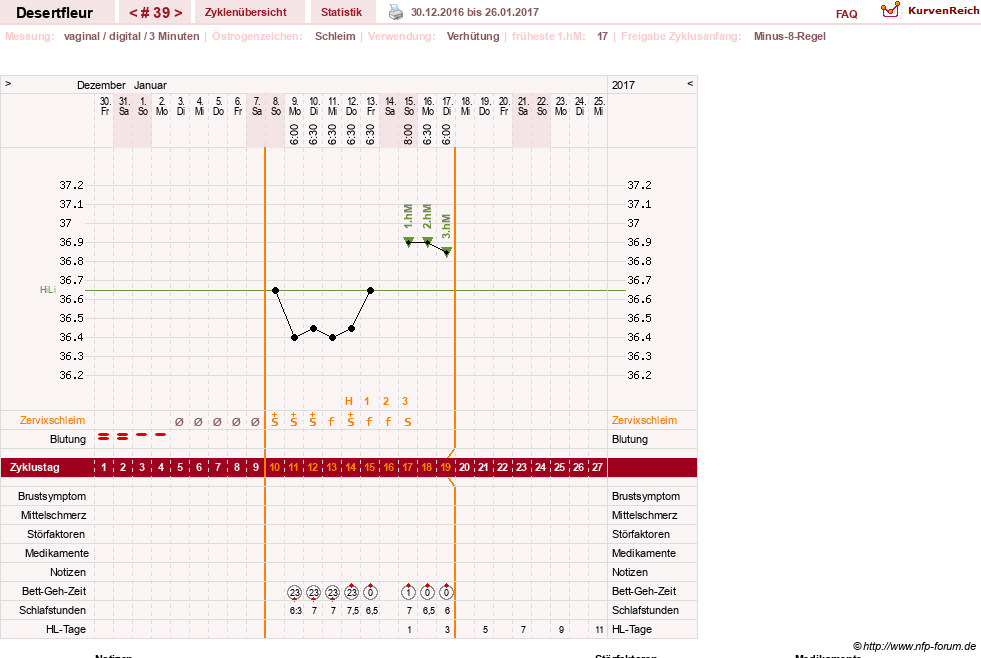Click the left Notizen row label
The width and height of the screenshot is (981, 658).
(68, 572)
